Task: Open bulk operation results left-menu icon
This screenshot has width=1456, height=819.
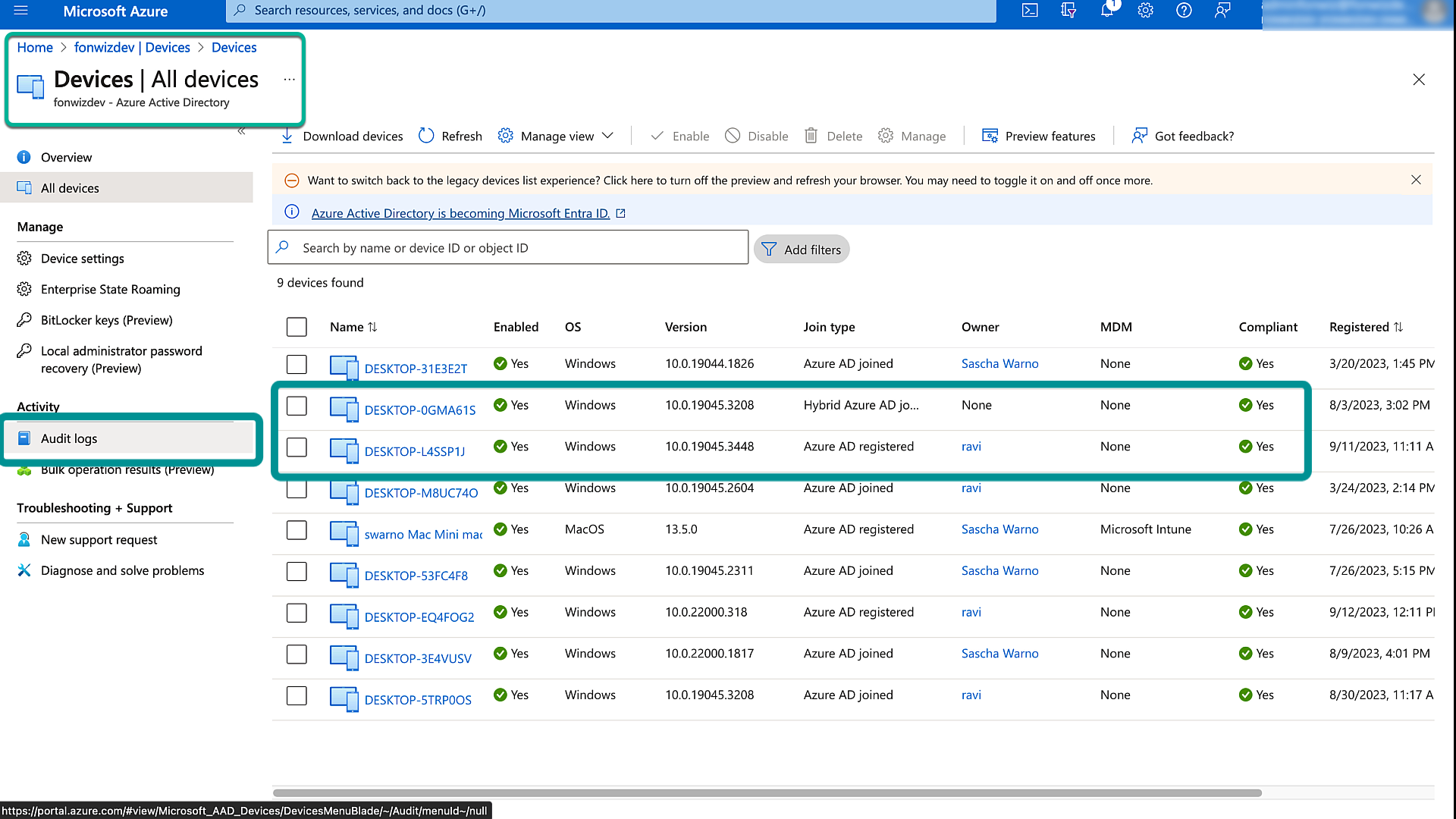Action: pos(24,471)
